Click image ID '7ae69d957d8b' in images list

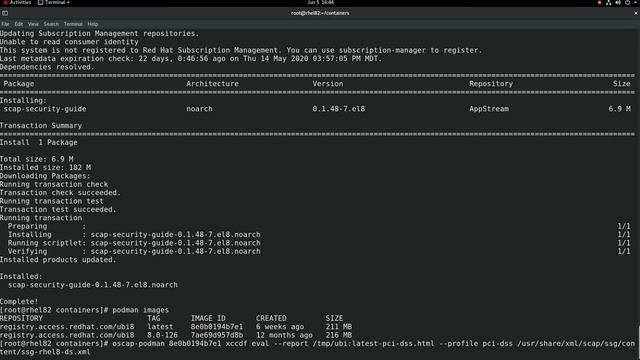tap(217, 335)
